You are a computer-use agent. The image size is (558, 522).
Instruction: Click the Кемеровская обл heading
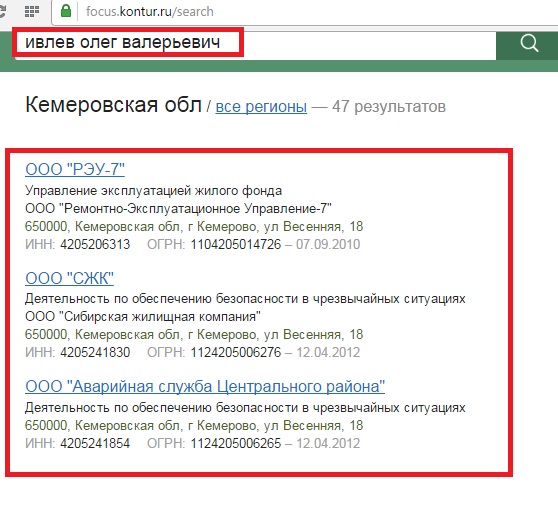[x=114, y=105]
